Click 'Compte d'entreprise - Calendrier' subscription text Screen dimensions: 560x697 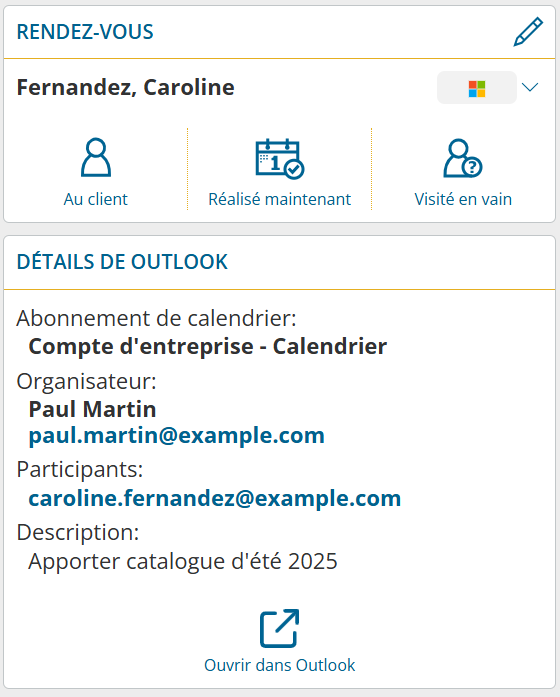[x=208, y=347]
